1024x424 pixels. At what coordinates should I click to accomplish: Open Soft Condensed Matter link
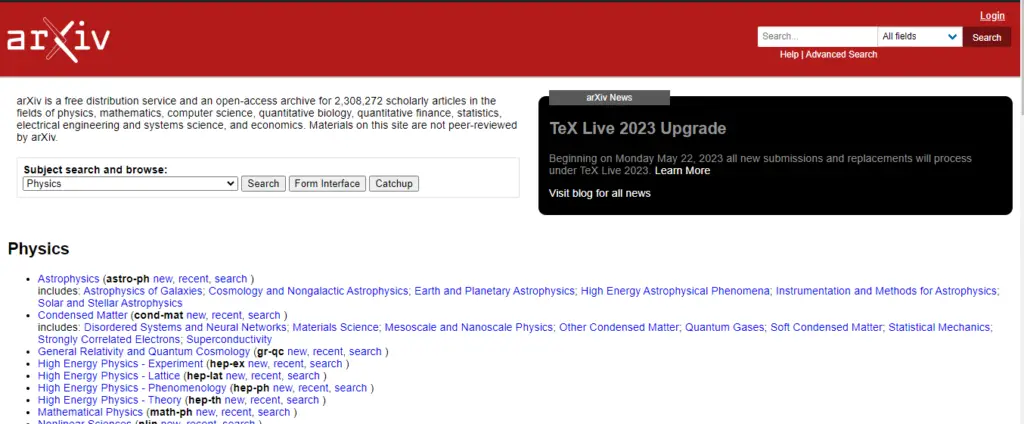point(827,327)
